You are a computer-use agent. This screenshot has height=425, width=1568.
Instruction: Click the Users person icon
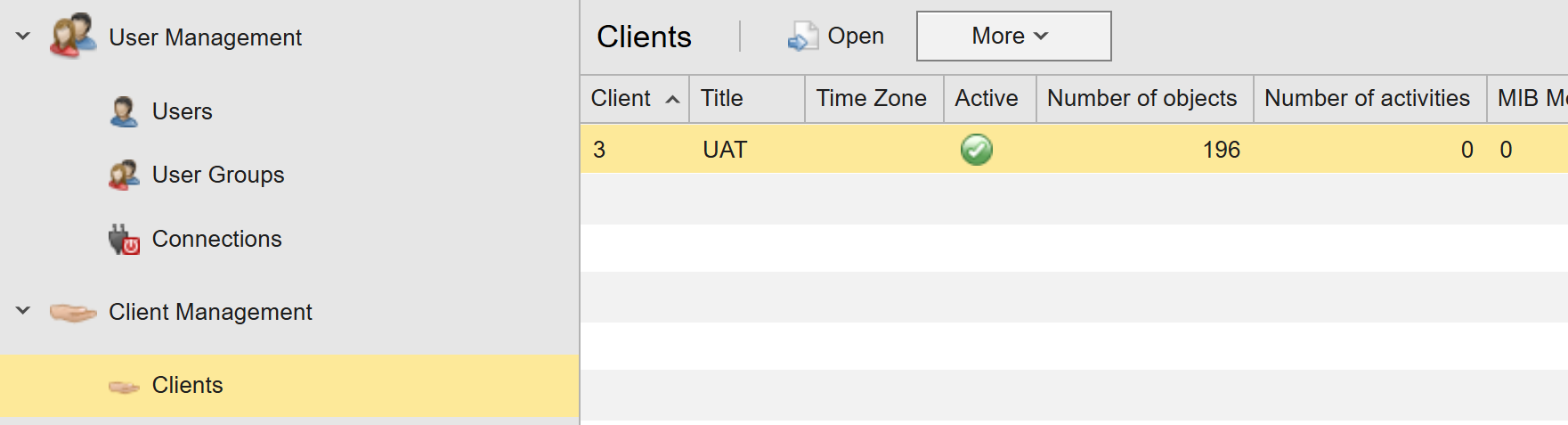[x=124, y=111]
